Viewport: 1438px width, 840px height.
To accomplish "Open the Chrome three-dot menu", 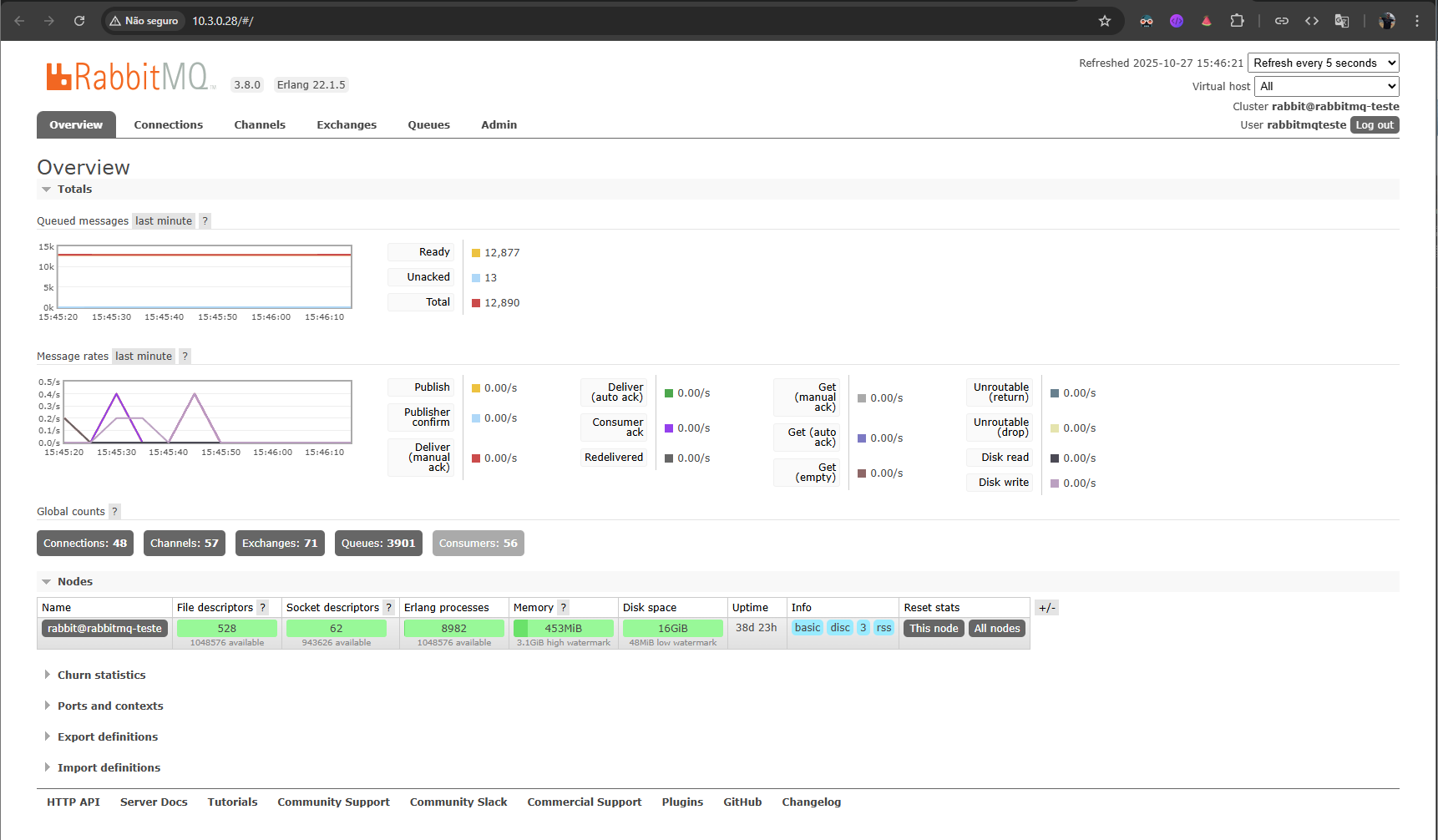I will click(x=1417, y=21).
